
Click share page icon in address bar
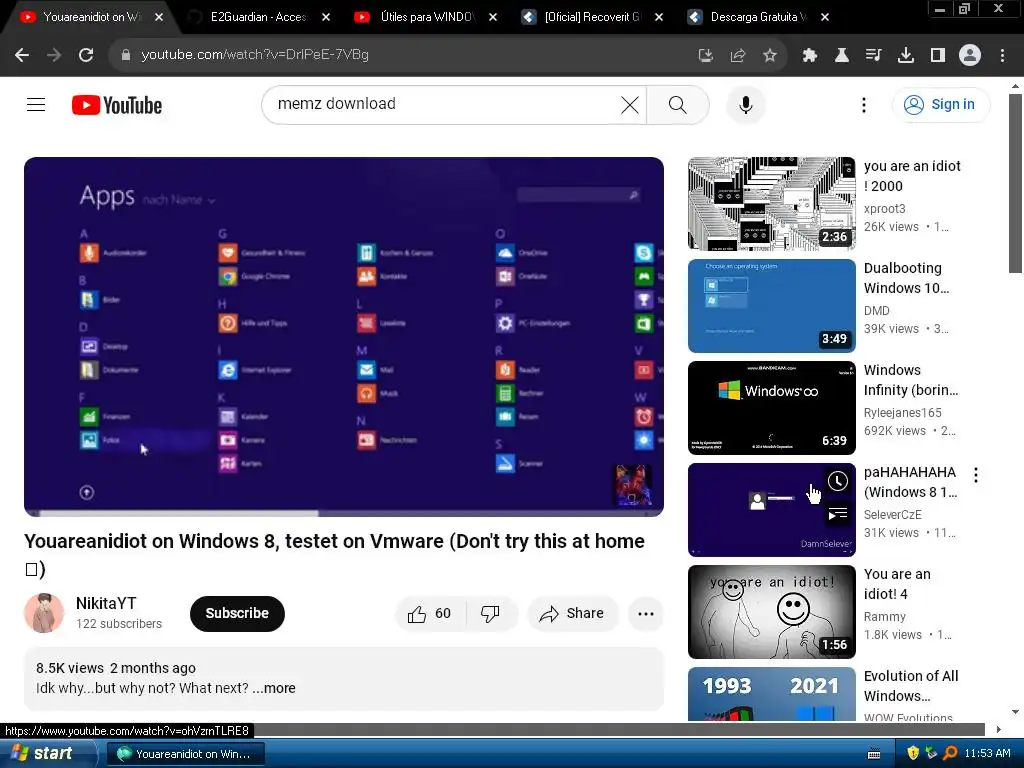point(738,56)
